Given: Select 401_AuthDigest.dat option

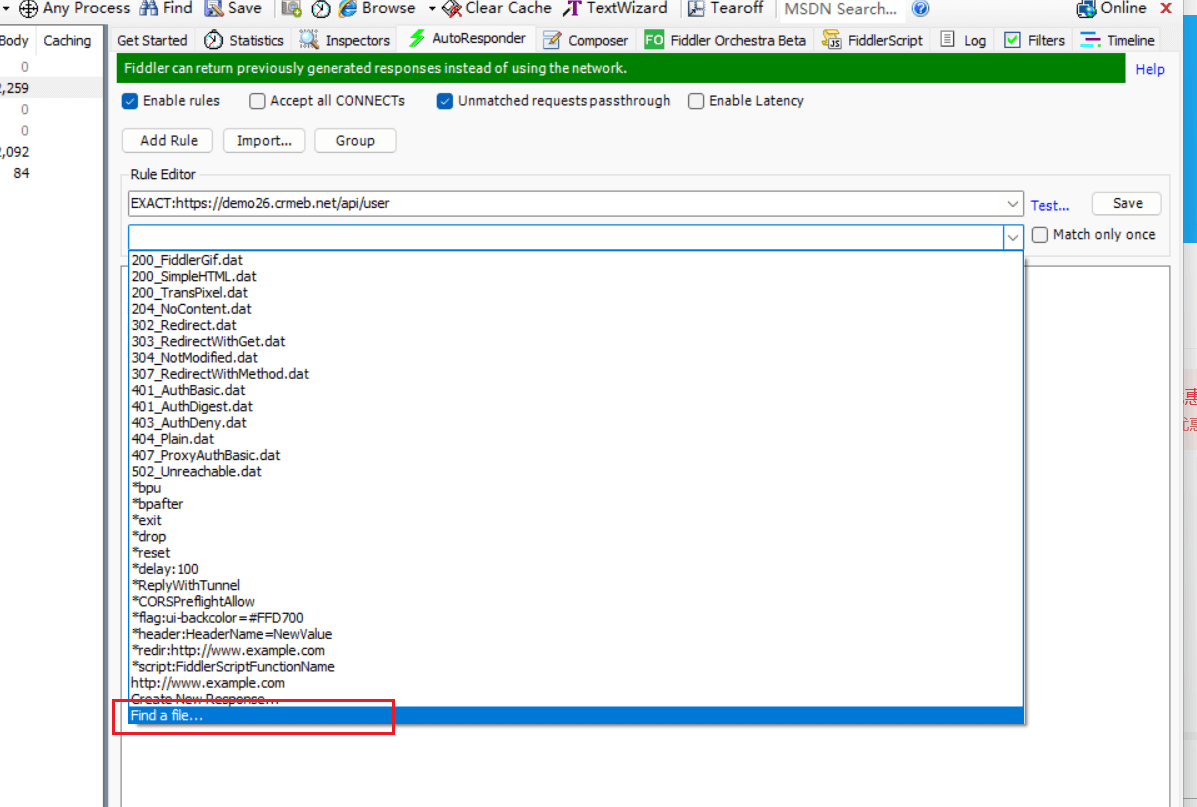Looking at the screenshot, I should click(576, 407).
